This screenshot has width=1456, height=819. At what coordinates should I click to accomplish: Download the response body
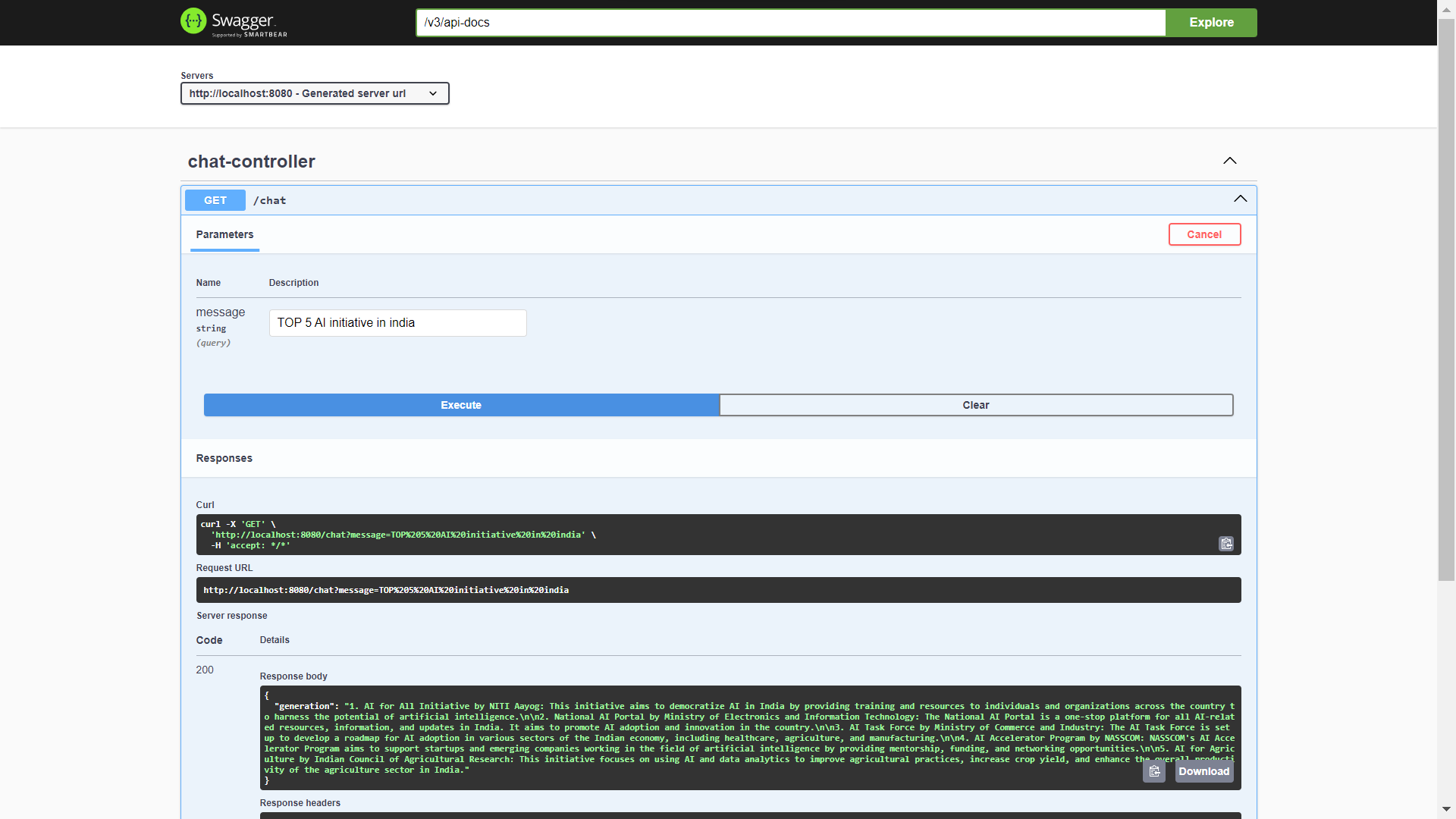coord(1204,771)
